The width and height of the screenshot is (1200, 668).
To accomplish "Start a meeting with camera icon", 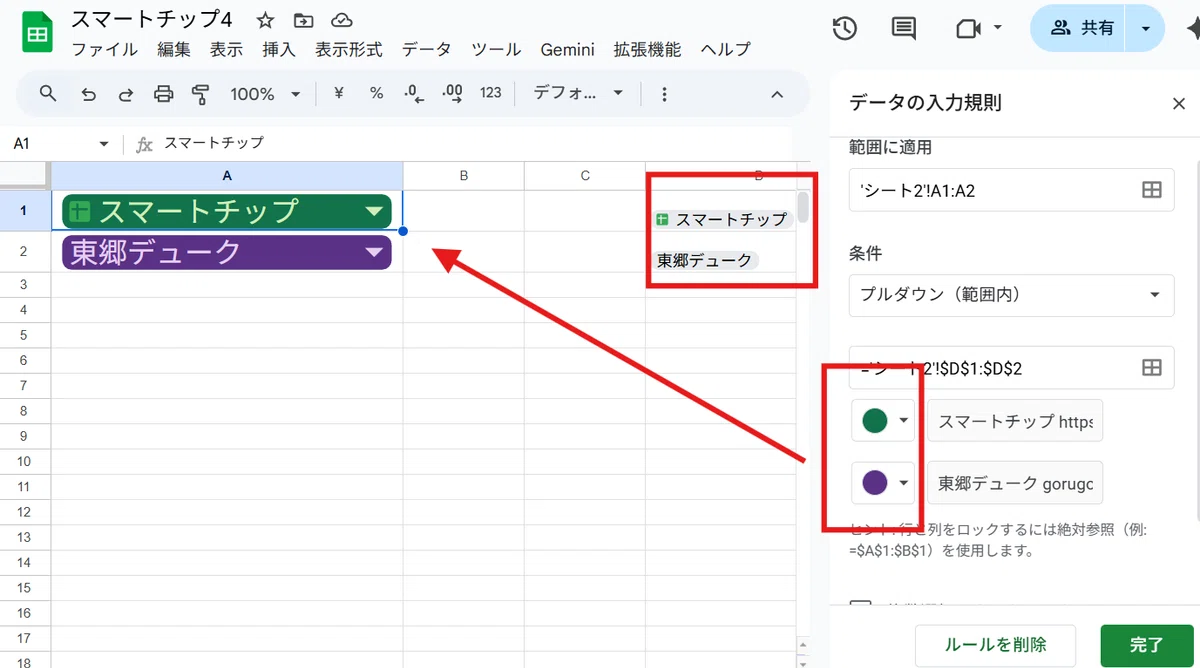I will [967, 29].
